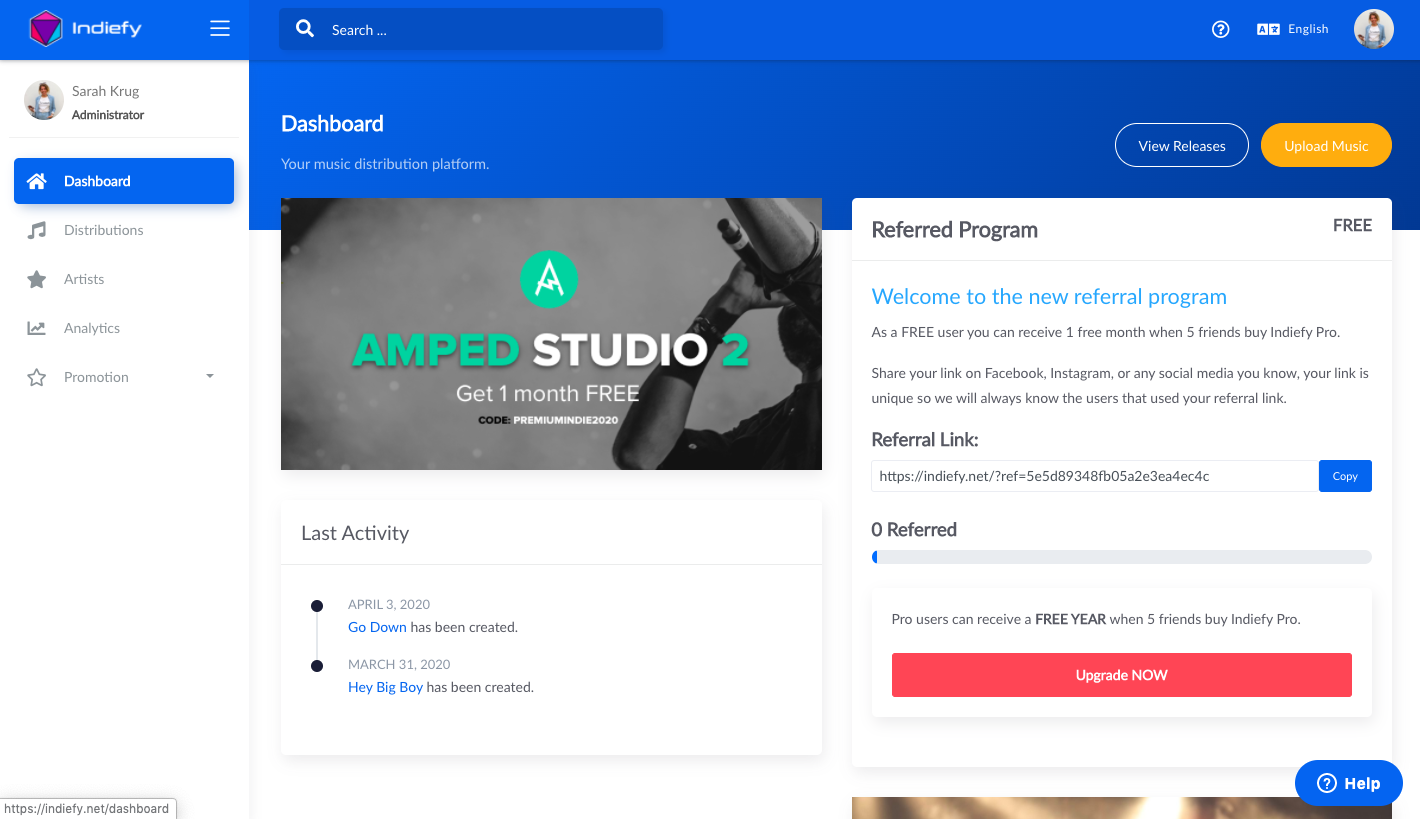Open Promotion menu in the sidebar

pyautogui.click(x=124, y=377)
